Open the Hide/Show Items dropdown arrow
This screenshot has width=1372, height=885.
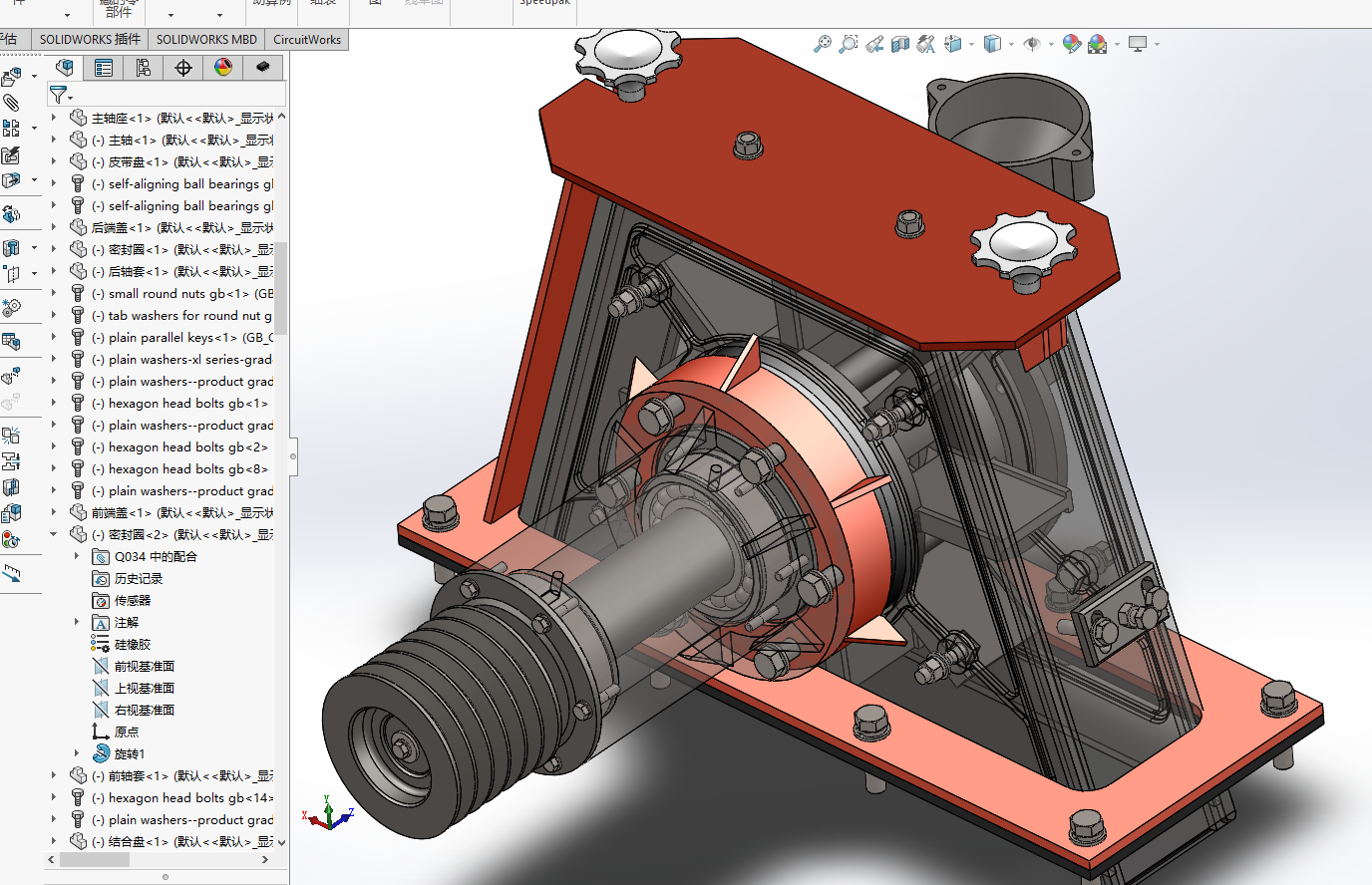(1051, 44)
